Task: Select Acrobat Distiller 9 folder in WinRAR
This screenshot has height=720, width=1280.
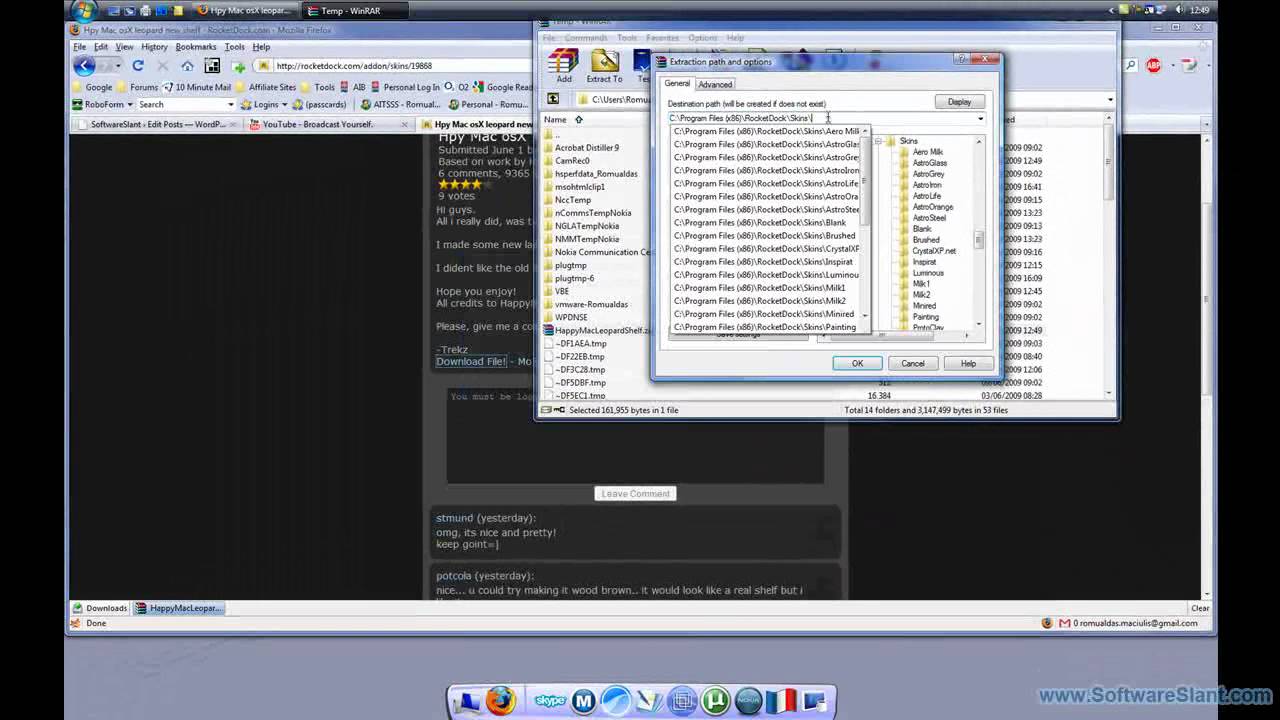Action: point(586,148)
